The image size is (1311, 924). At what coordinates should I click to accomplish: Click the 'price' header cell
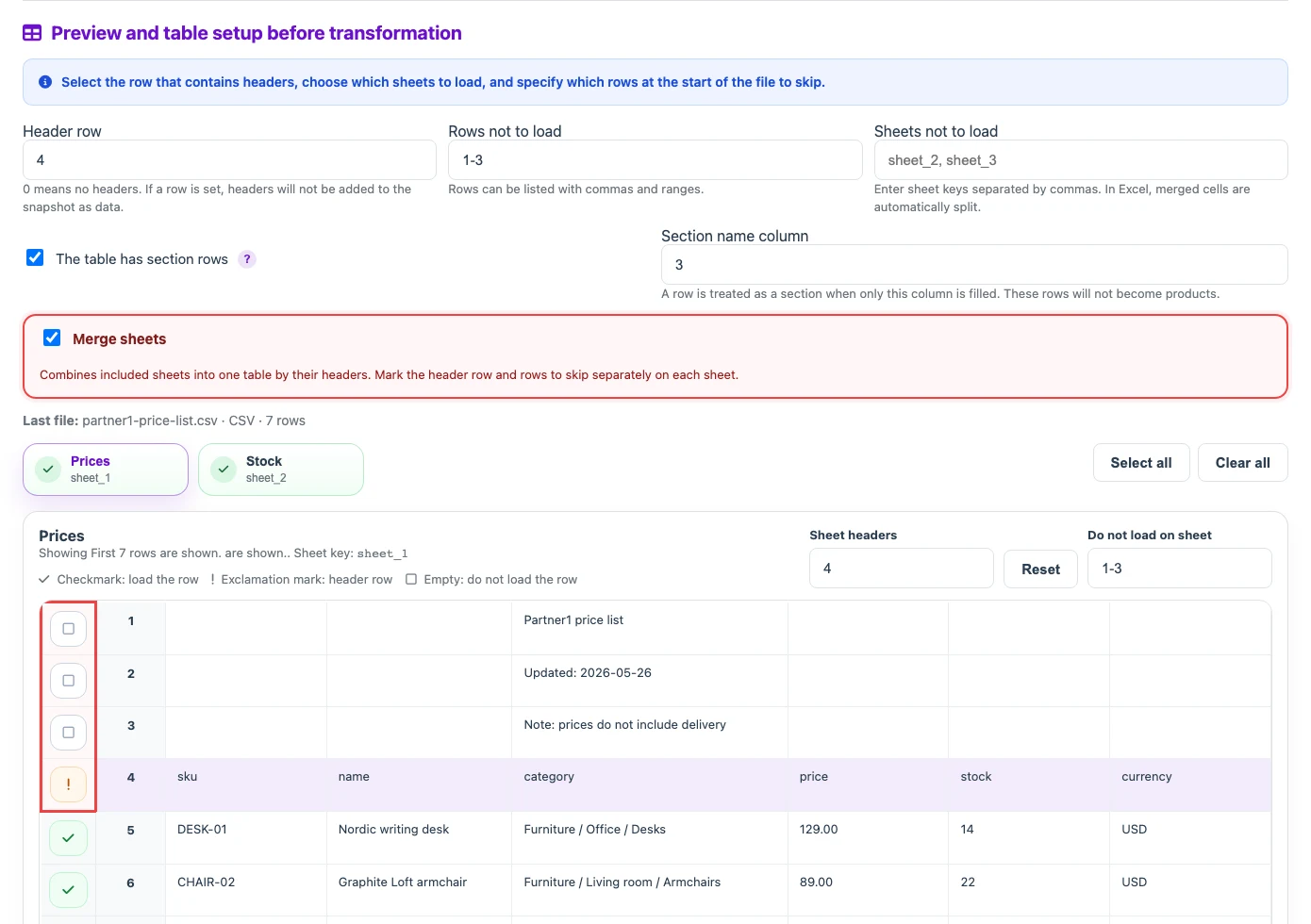tap(868, 784)
